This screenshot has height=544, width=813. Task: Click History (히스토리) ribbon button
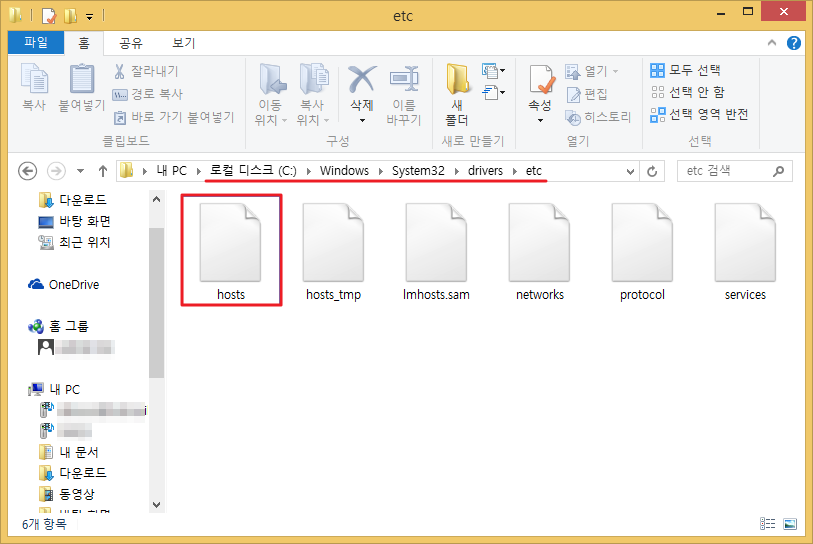pyautogui.click(x=598, y=117)
